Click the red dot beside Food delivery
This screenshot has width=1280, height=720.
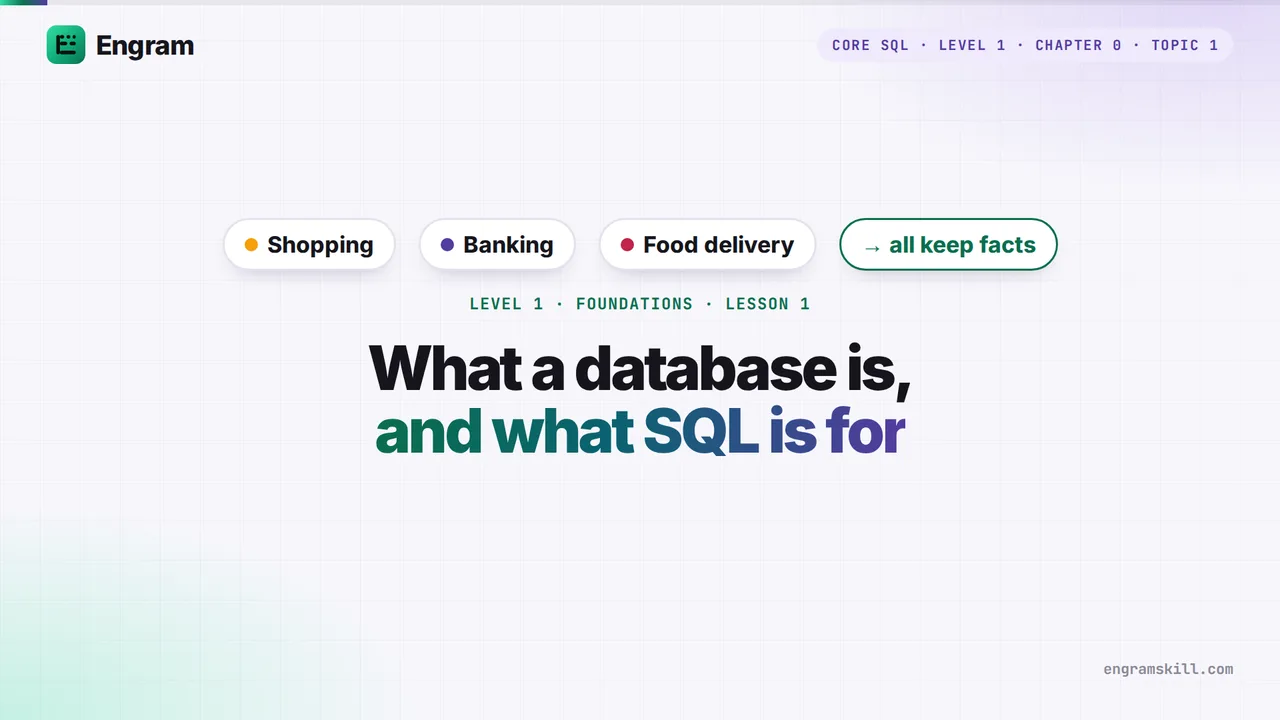pos(627,245)
